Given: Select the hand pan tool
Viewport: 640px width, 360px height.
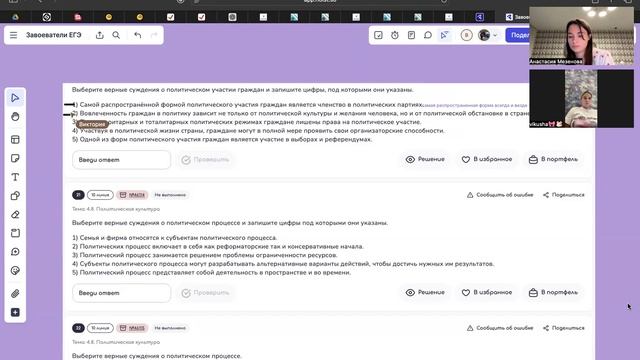Looking at the screenshot, I should (x=15, y=117).
